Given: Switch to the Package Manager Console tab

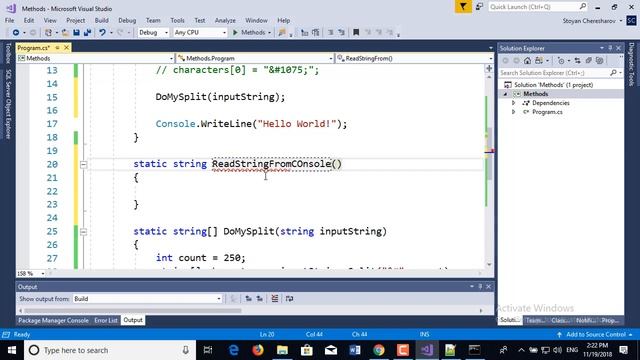Looking at the screenshot, I should click(x=53, y=320).
